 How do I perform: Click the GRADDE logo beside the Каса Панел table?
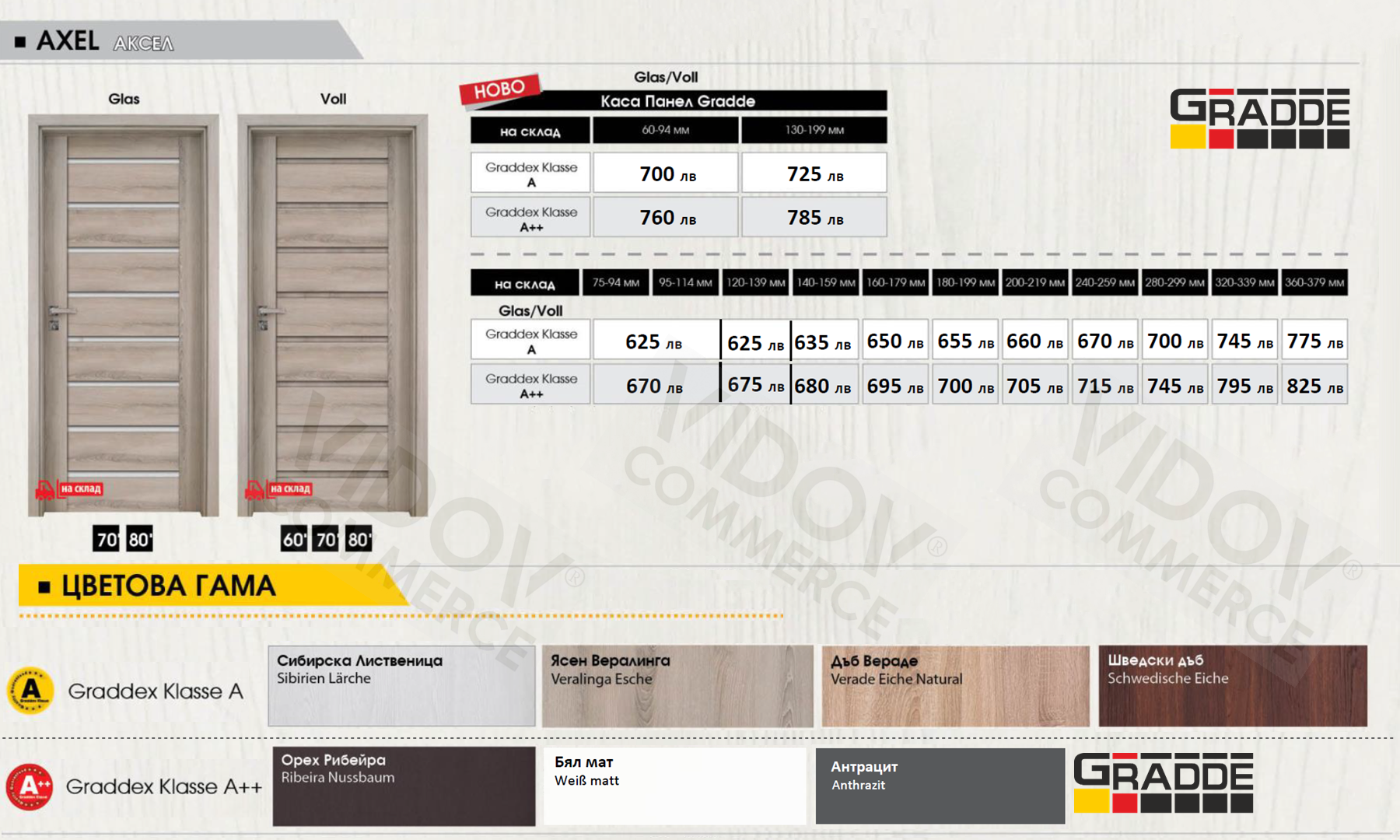tap(1260, 118)
